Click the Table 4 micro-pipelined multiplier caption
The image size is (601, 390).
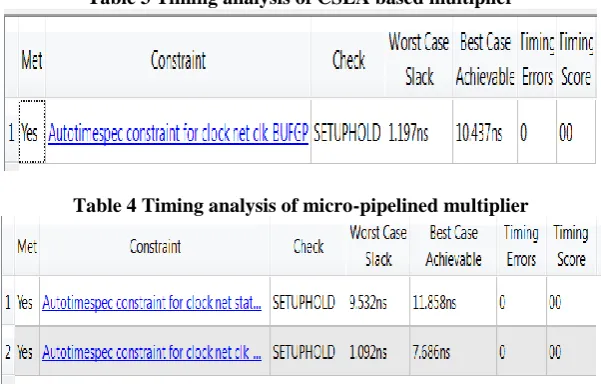click(x=301, y=205)
